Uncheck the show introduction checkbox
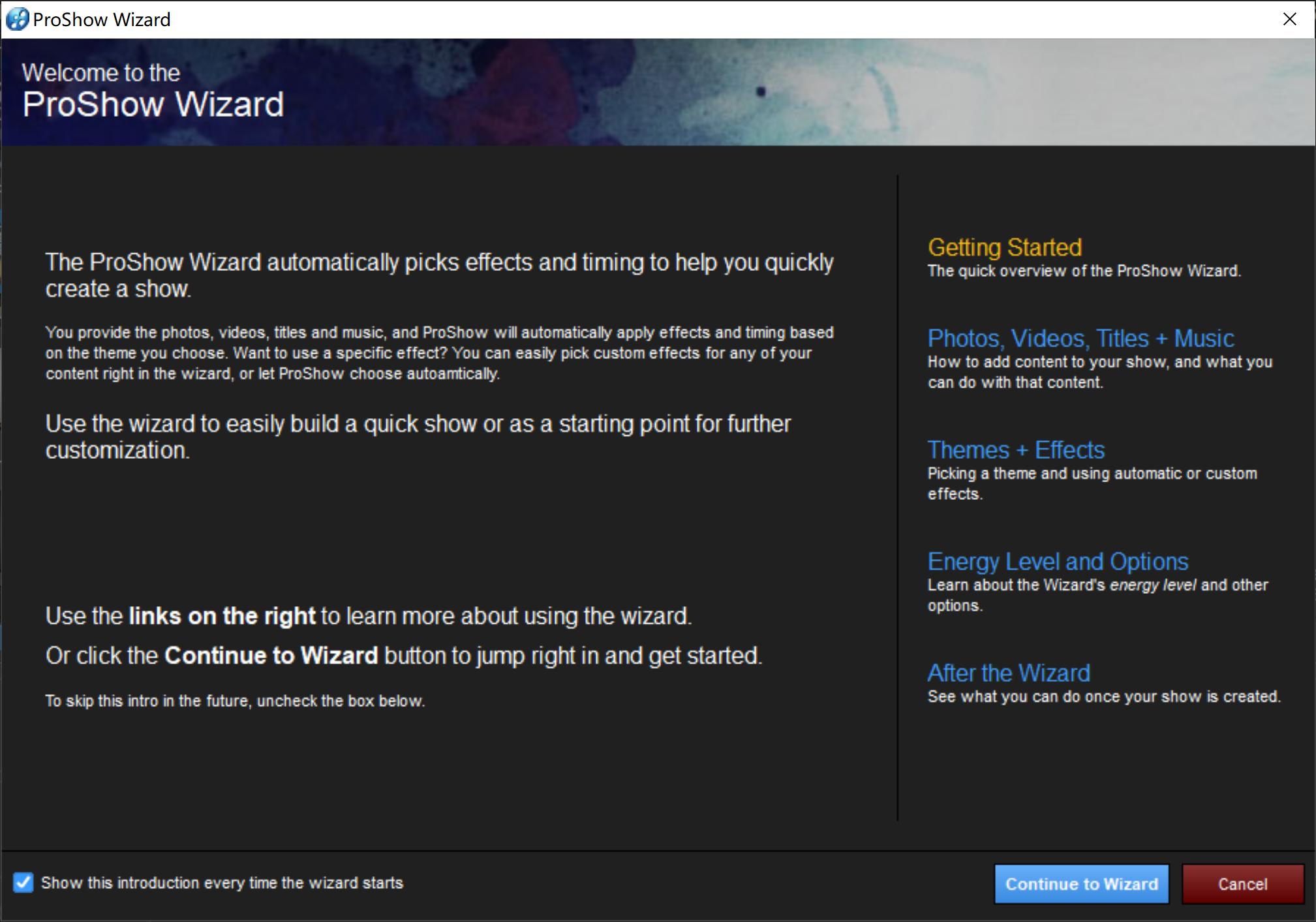 pyautogui.click(x=23, y=883)
